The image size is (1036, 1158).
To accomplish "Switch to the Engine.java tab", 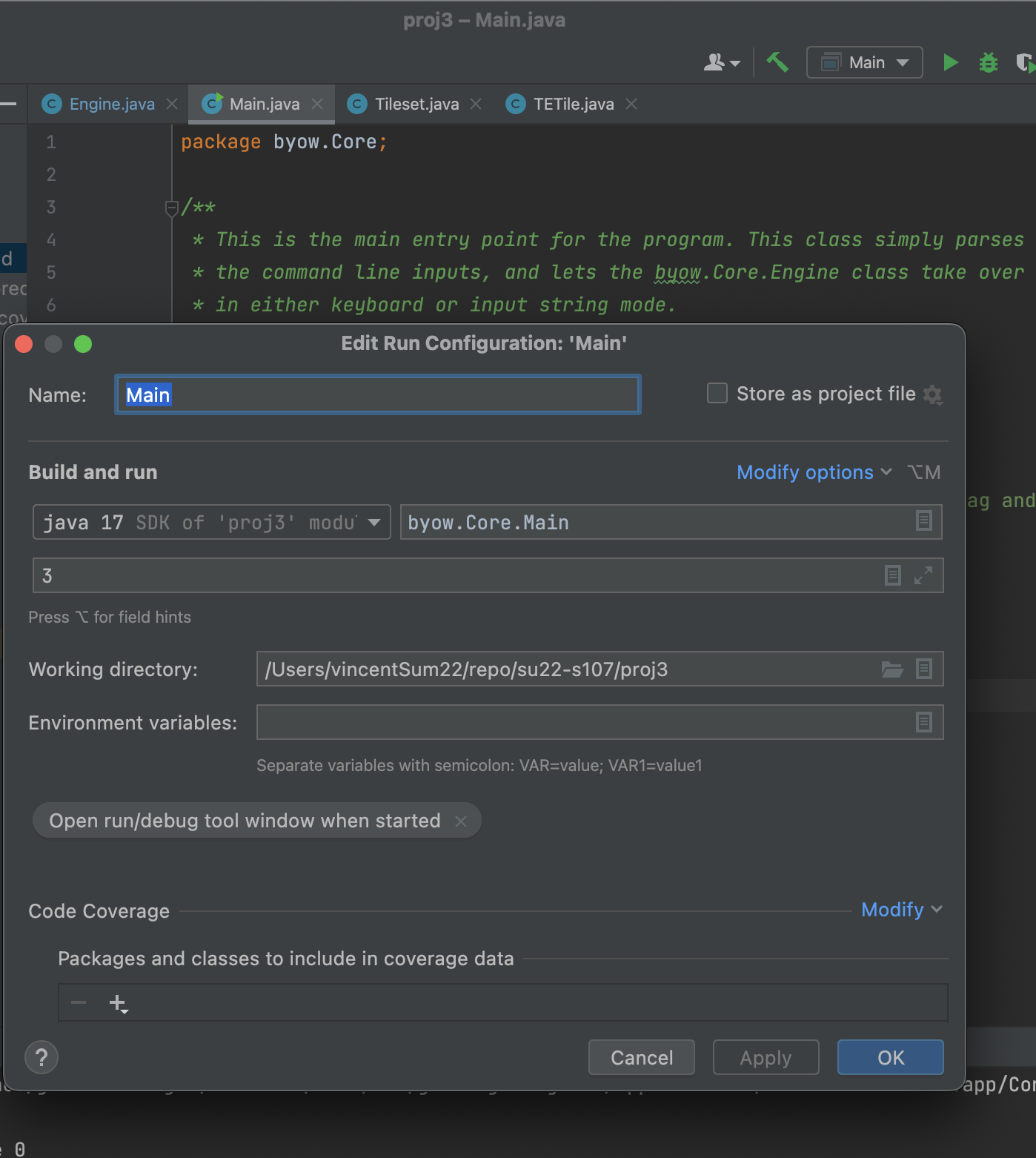I will point(111,105).
